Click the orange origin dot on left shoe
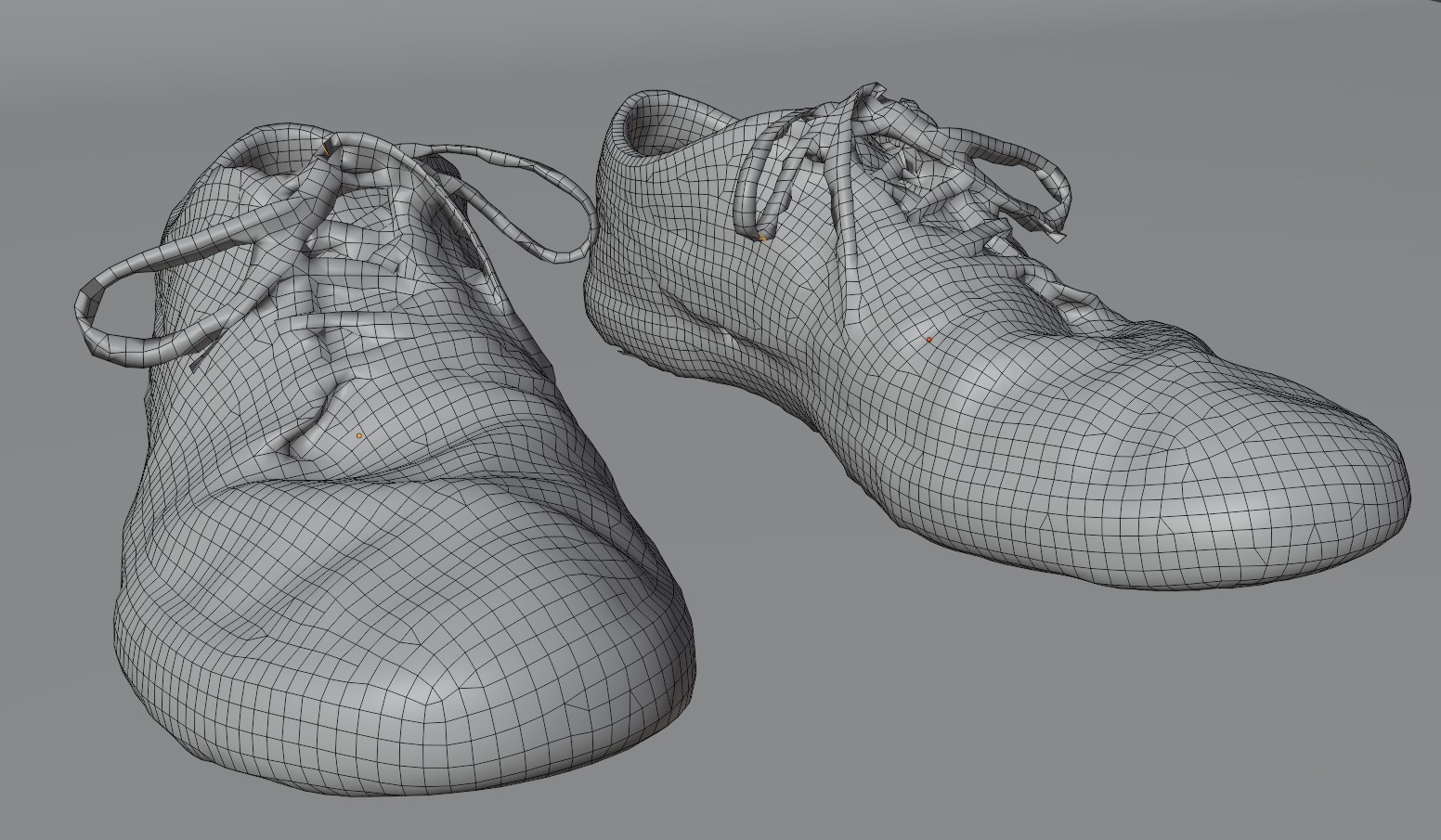Image resolution: width=1441 pixels, height=840 pixels. [x=359, y=434]
